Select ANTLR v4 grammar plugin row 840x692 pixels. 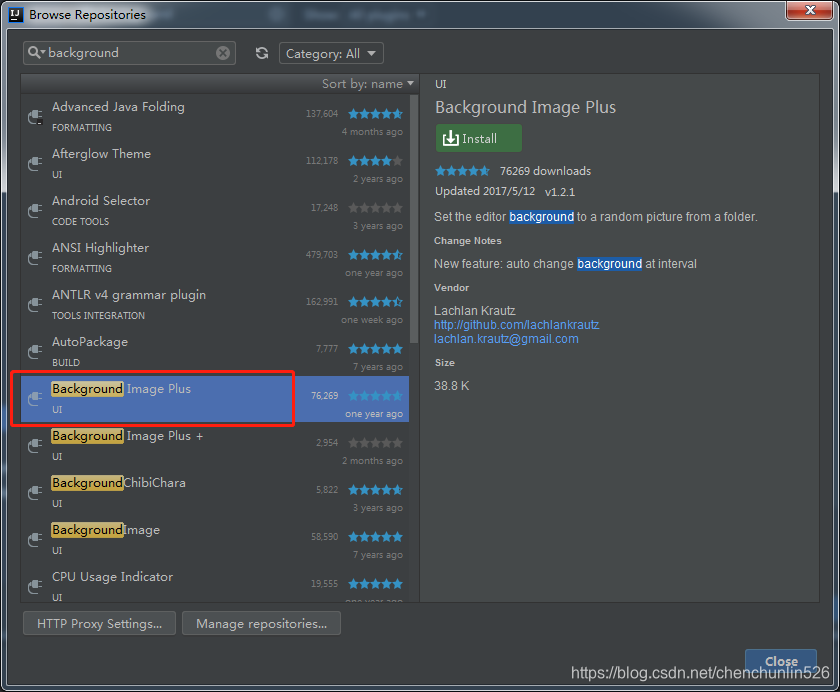point(215,305)
